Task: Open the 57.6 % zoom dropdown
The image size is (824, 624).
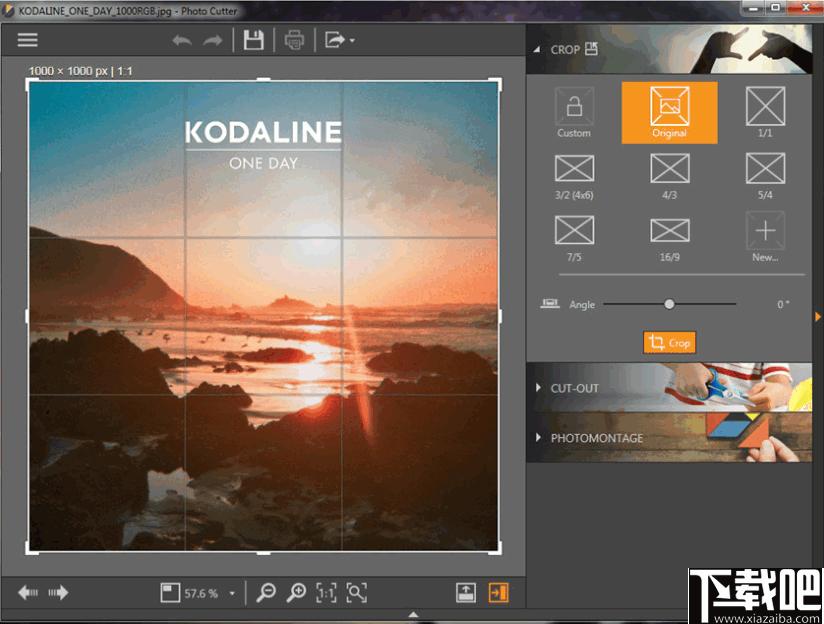Action: 232,594
